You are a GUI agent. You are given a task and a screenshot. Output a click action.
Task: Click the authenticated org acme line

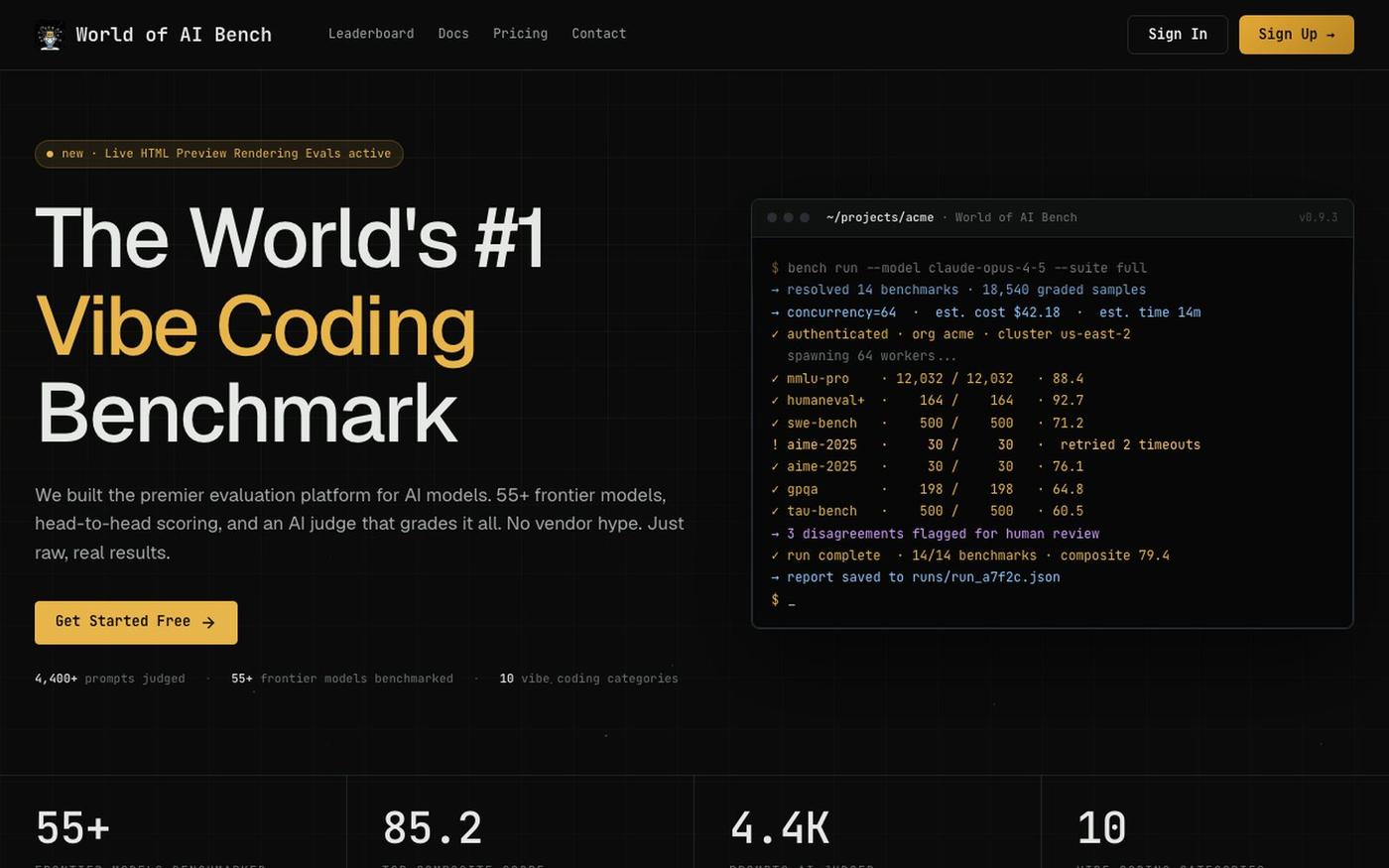(x=950, y=334)
